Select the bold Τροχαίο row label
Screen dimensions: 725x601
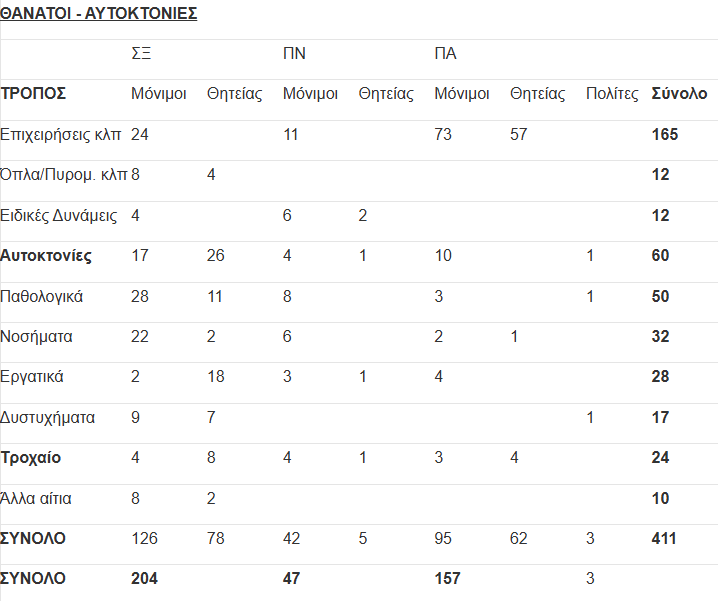[31, 458]
